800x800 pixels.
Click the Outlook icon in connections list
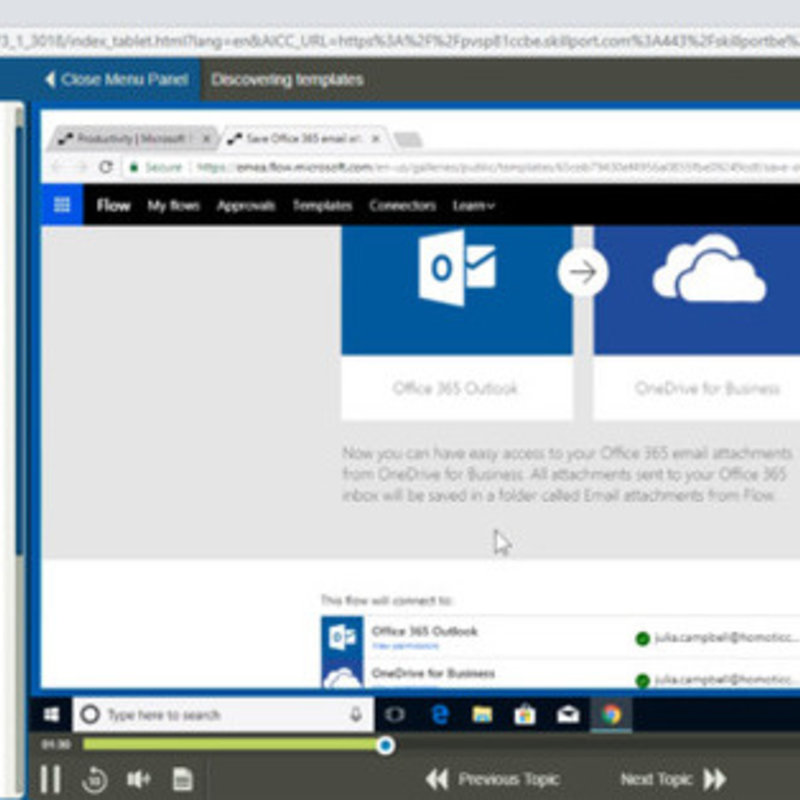(x=342, y=637)
